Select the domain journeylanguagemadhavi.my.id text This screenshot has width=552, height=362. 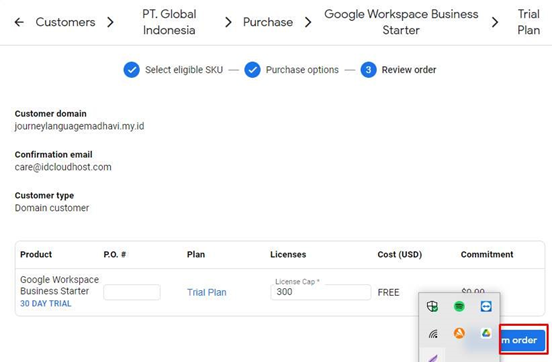tap(80, 126)
